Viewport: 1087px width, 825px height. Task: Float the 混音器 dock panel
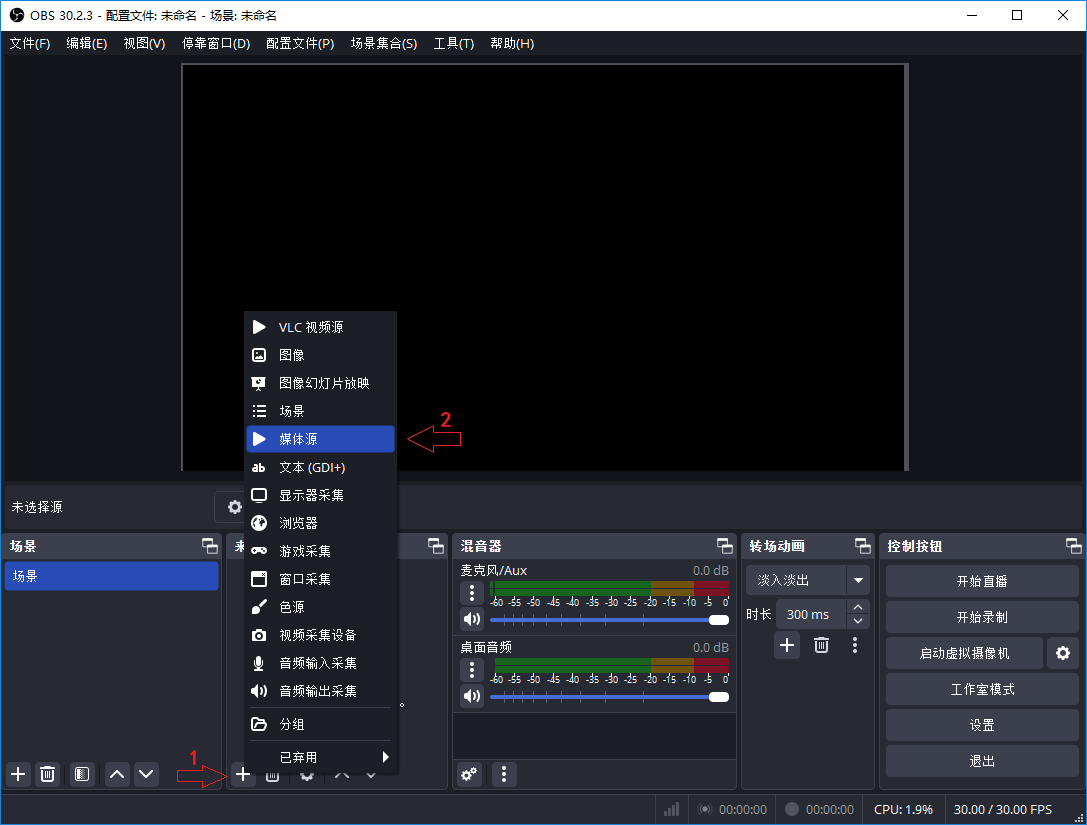[724, 546]
